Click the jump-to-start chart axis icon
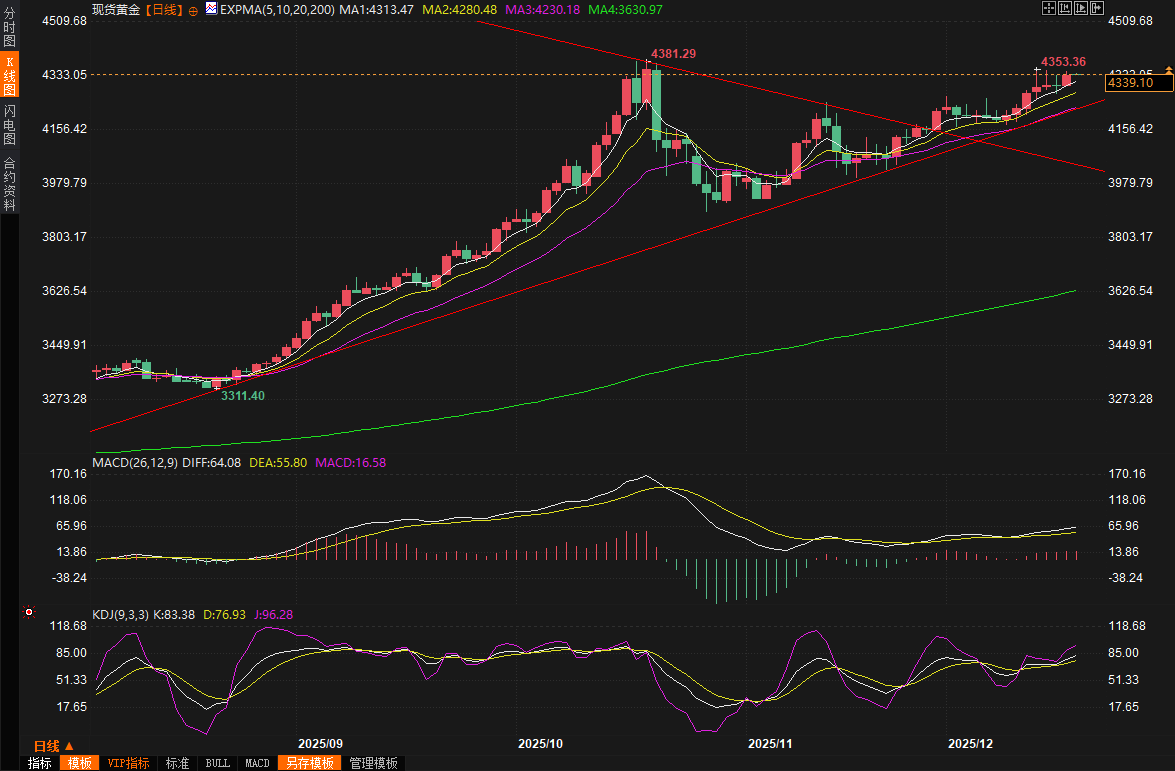1175x771 pixels. click(1066, 9)
